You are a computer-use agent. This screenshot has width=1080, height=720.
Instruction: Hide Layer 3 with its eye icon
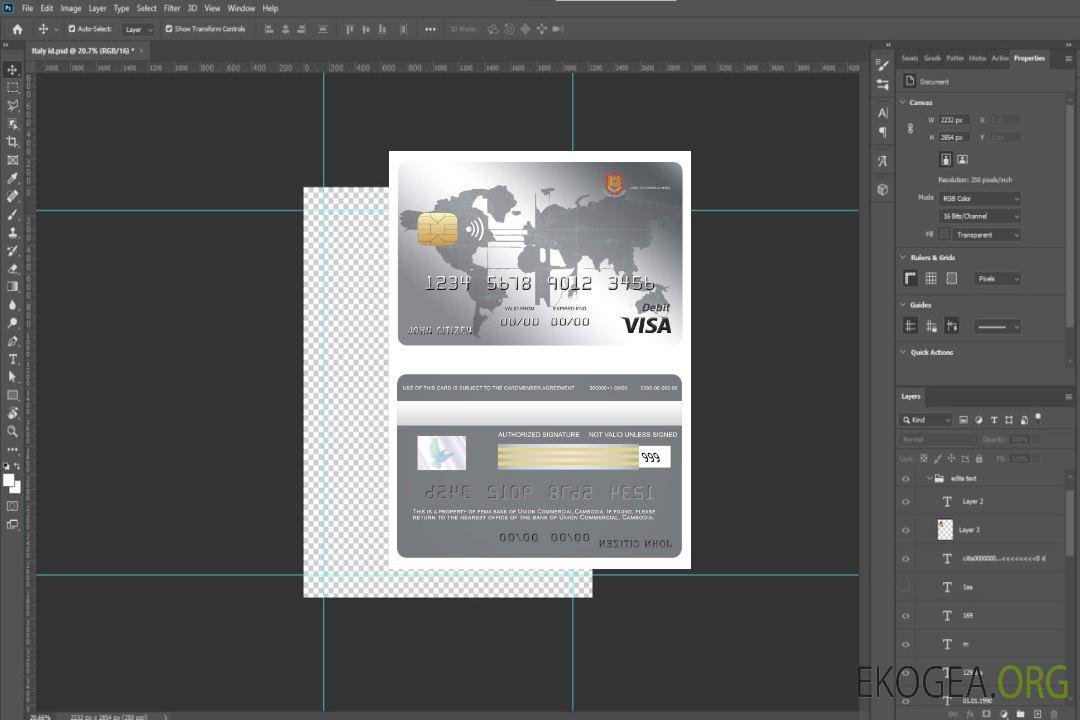(x=906, y=531)
